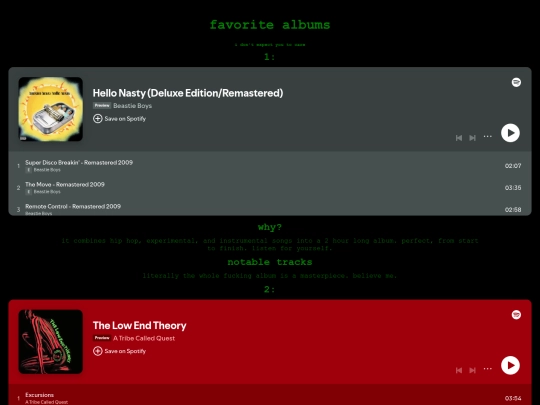
Task: Play The Low End Theory album
Action: point(510,365)
